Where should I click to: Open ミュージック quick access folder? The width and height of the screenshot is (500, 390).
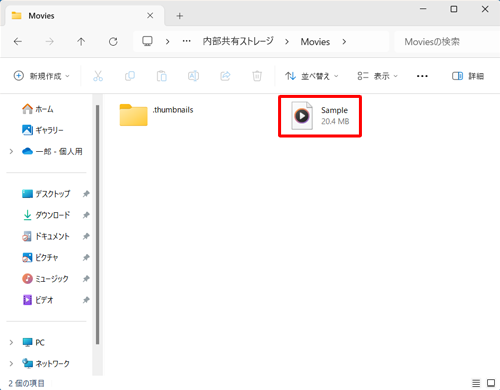pyautogui.click(x=45, y=279)
